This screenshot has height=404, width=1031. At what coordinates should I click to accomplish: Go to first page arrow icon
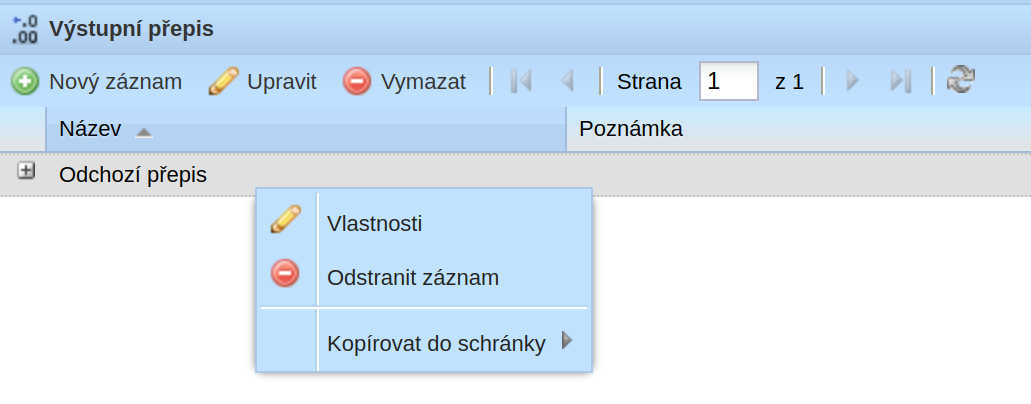(x=521, y=82)
